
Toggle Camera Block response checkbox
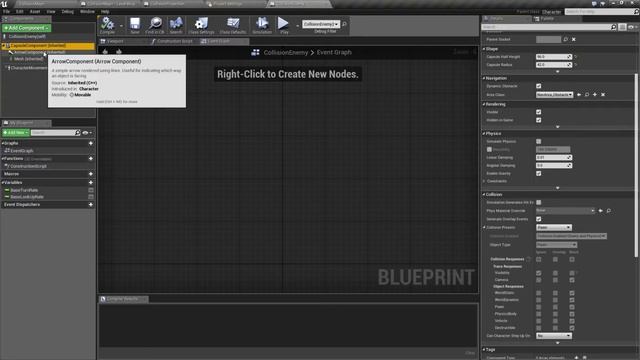572,280
